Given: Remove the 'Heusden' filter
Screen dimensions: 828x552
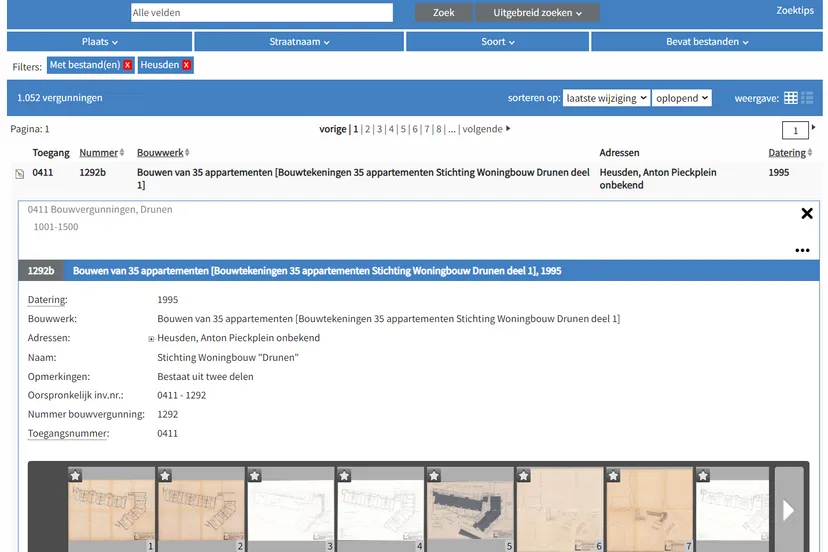Looking at the screenshot, I should pos(186,65).
